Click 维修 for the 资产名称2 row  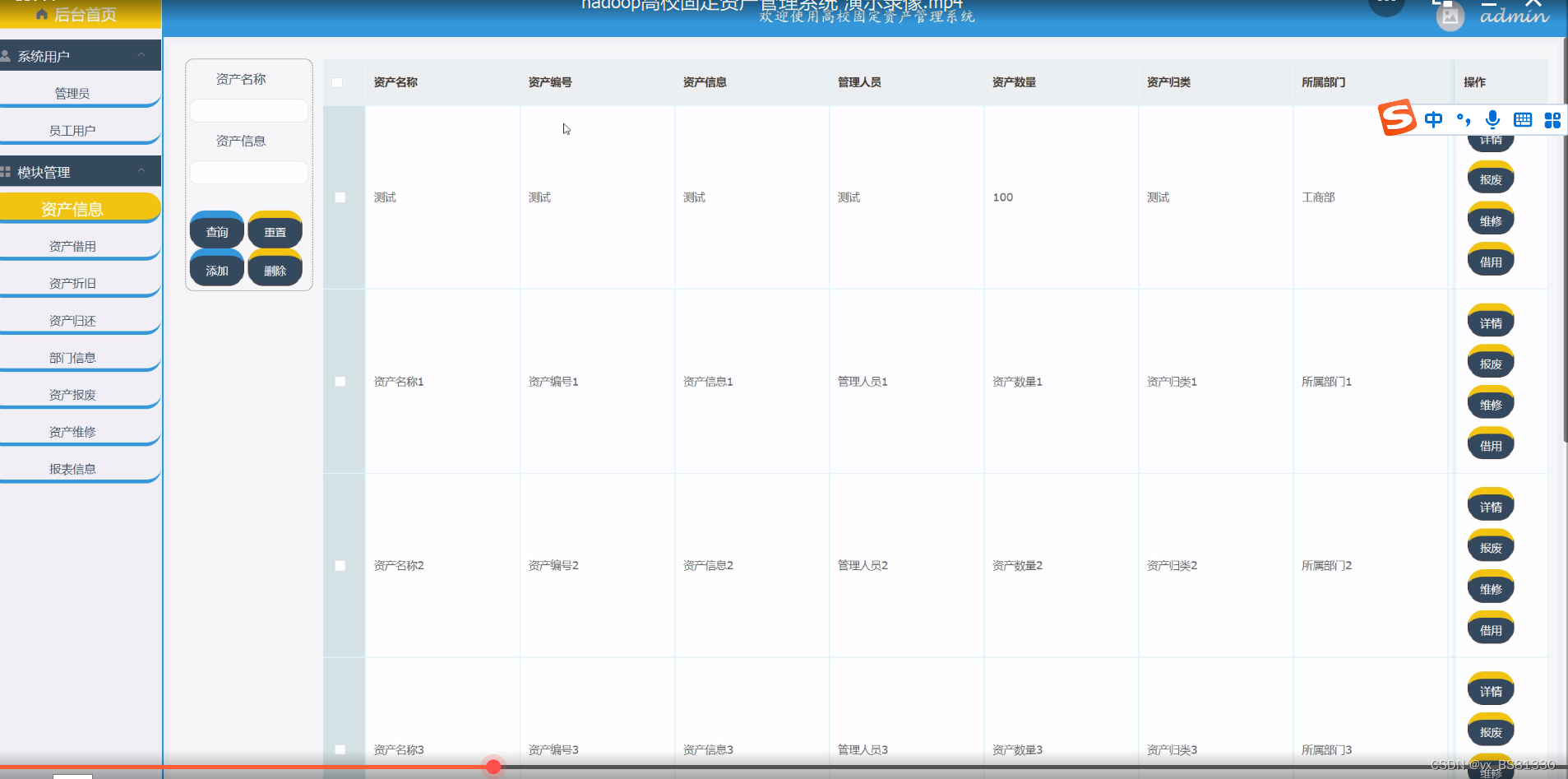point(1491,588)
